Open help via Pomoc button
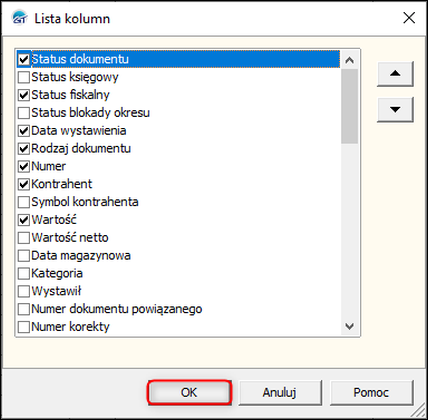 [x=371, y=392]
